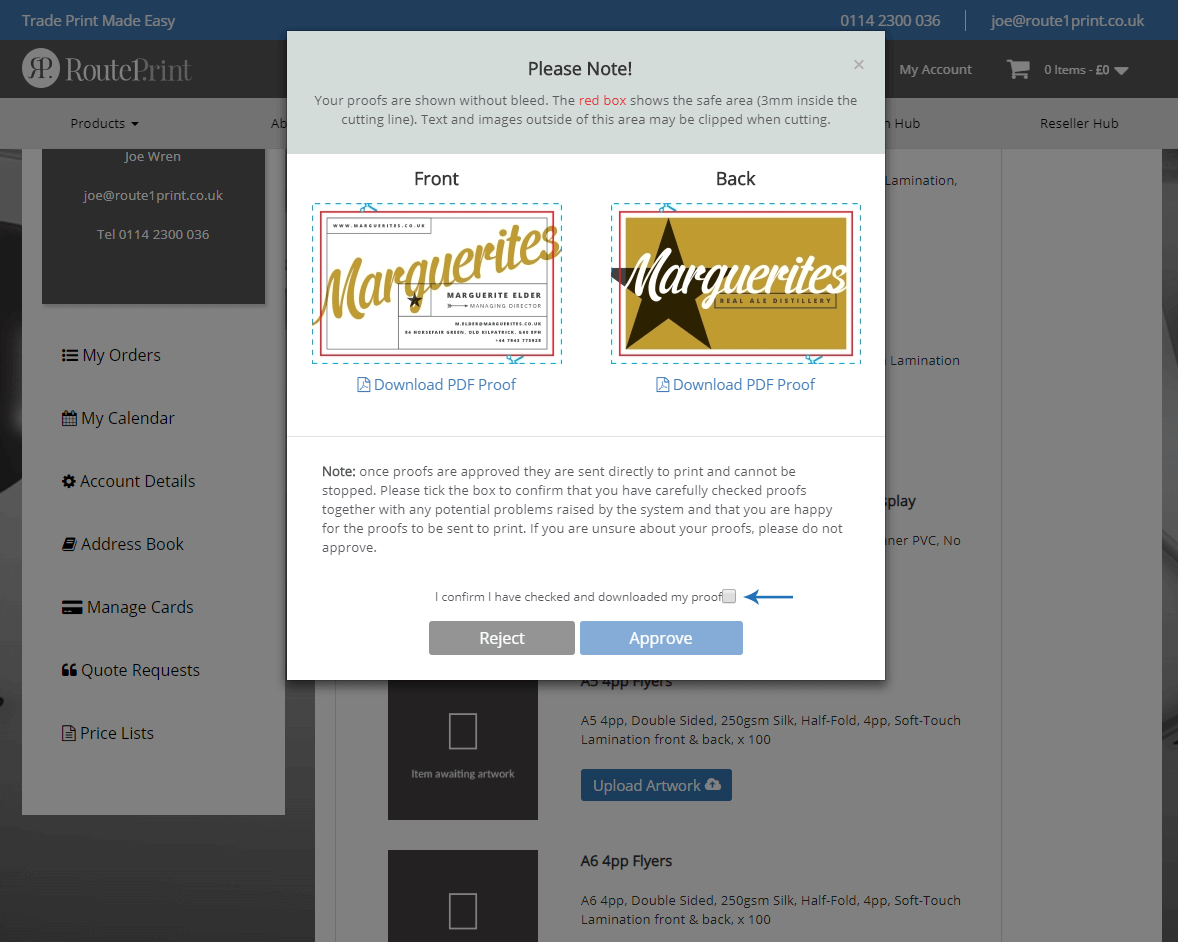Open the Address Book

[x=122, y=545]
